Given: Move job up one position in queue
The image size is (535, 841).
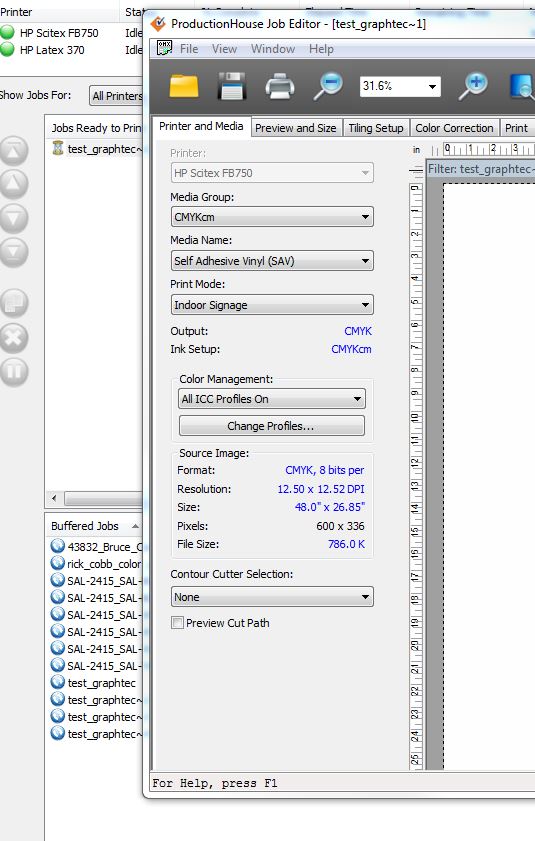Looking at the screenshot, I should (13, 184).
